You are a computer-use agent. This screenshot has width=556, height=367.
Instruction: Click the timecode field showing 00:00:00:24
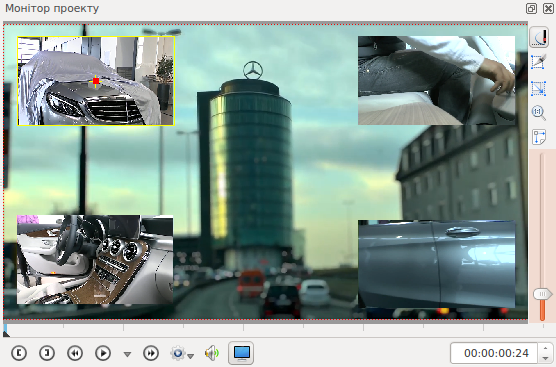[494, 353]
